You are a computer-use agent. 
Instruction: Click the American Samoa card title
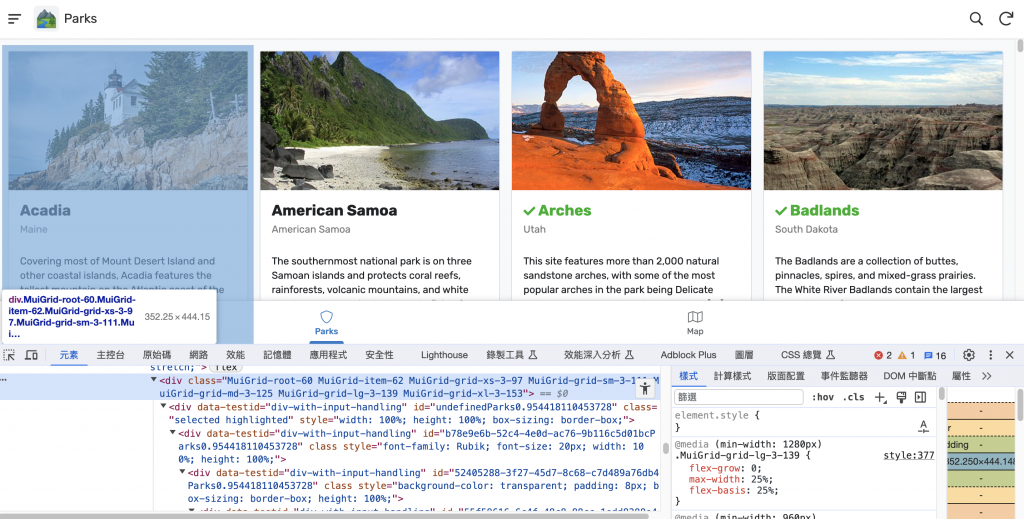click(x=334, y=210)
